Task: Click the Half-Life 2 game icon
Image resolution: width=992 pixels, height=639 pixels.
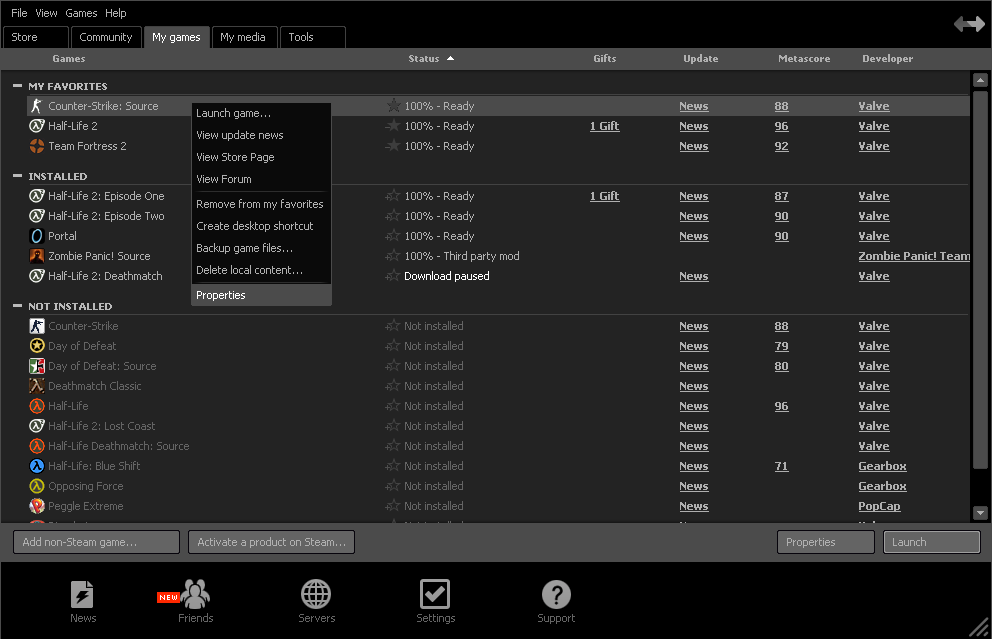Action: [x=37, y=126]
